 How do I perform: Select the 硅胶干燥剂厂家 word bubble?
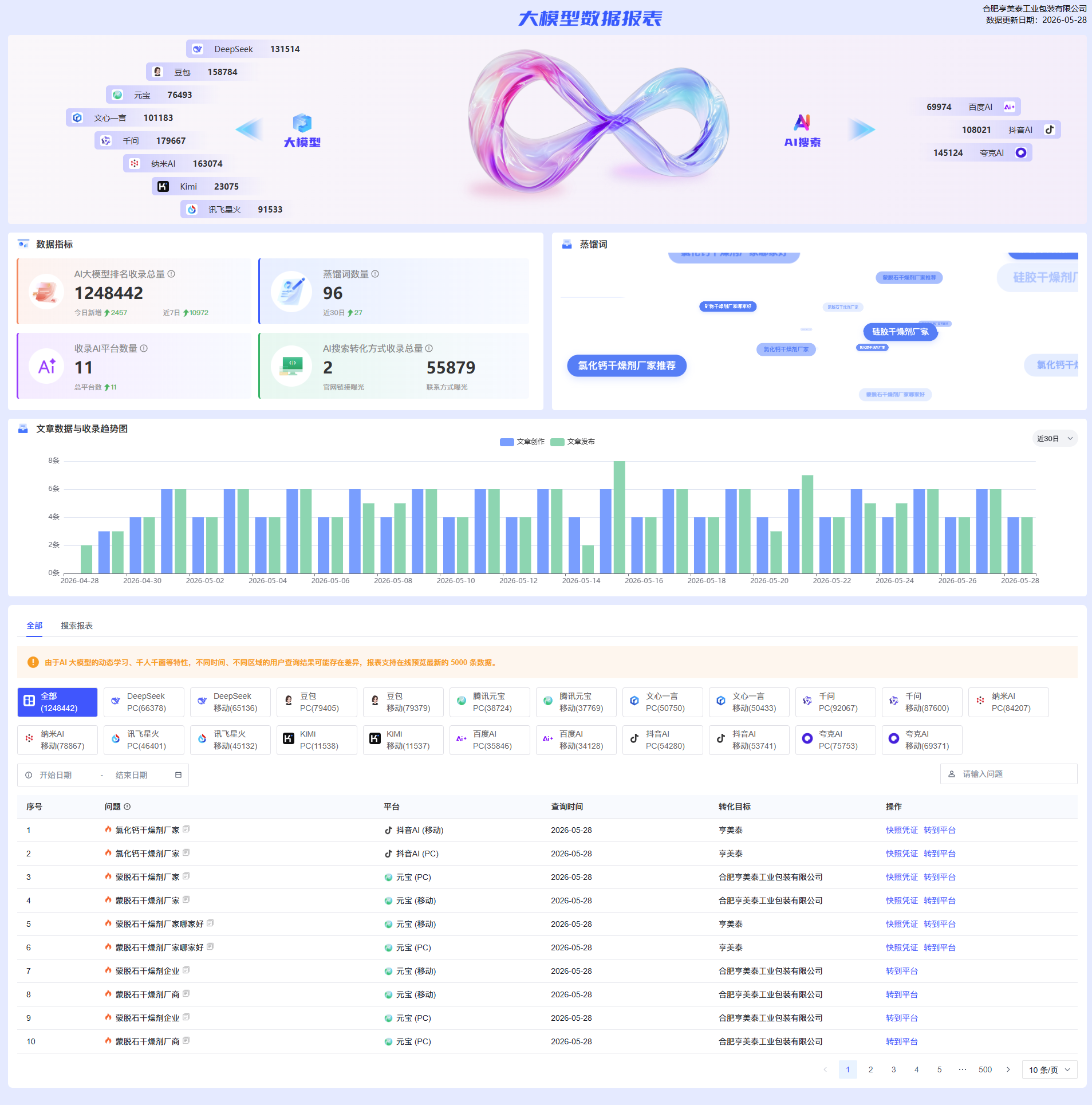[900, 332]
